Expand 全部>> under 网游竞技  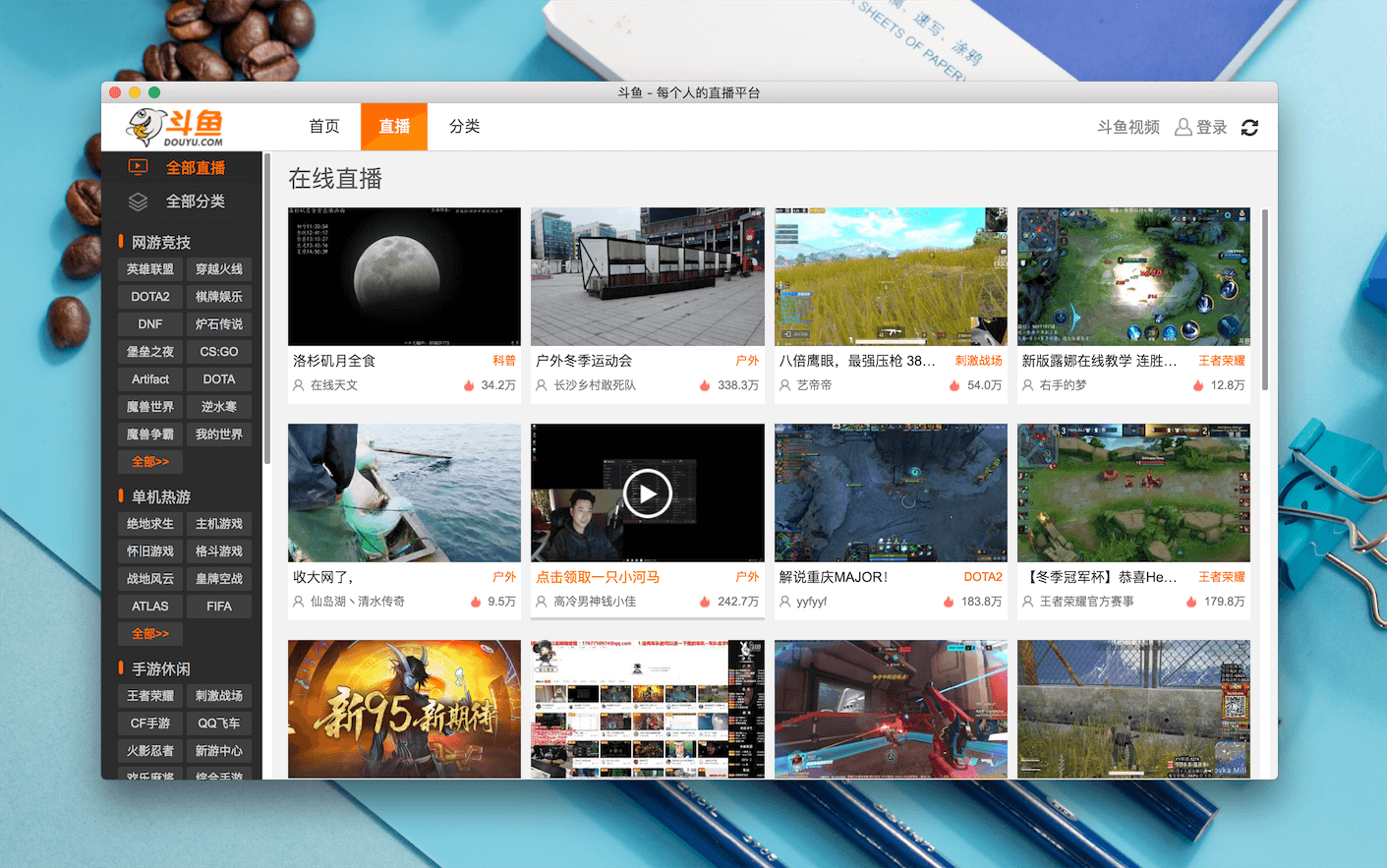pyautogui.click(x=150, y=462)
